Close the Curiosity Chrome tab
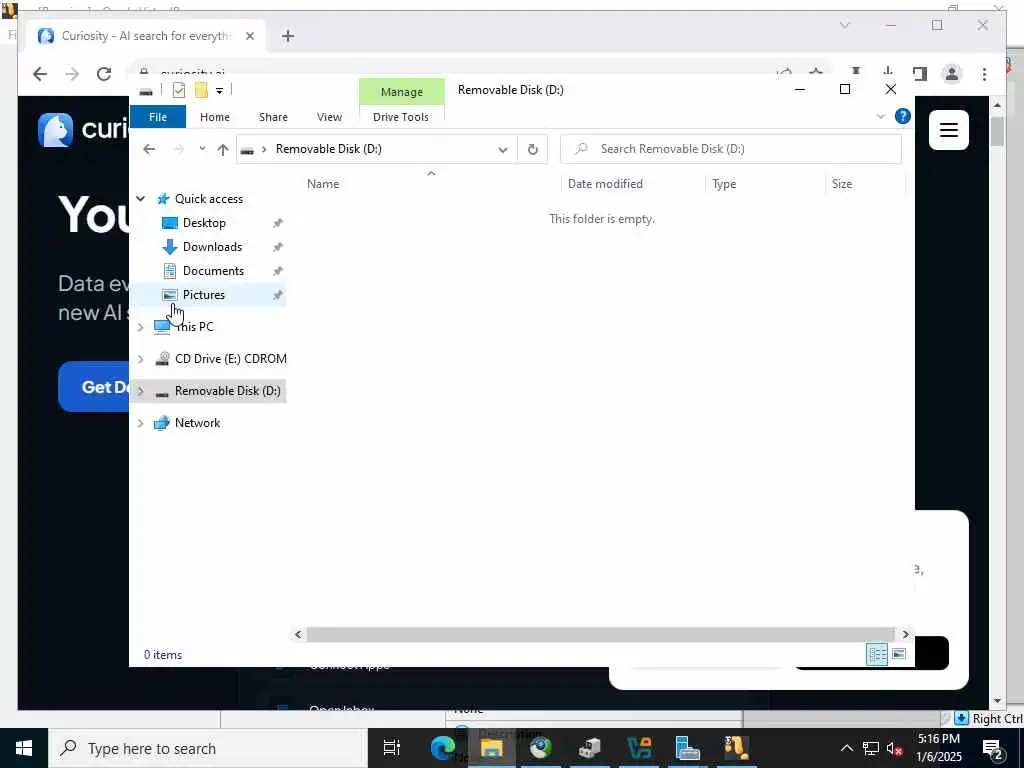The image size is (1024, 768). pos(249,37)
